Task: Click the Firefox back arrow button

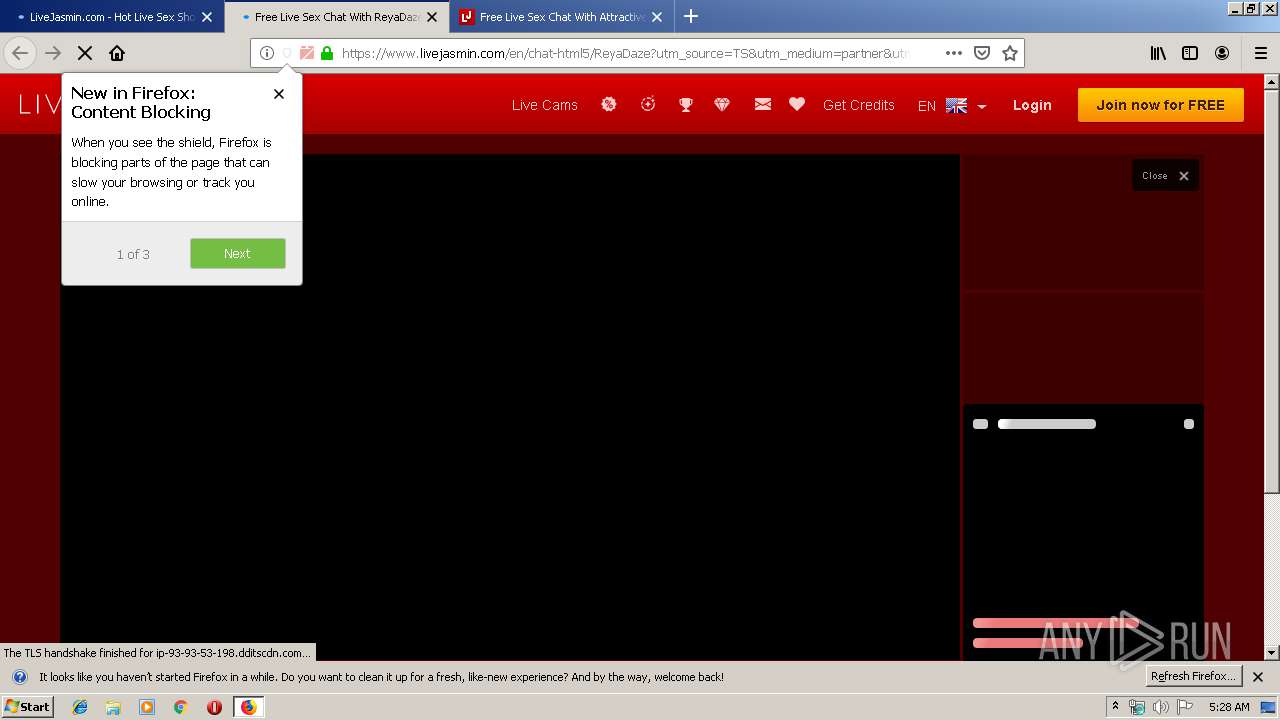Action: pyautogui.click(x=20, y=53)
